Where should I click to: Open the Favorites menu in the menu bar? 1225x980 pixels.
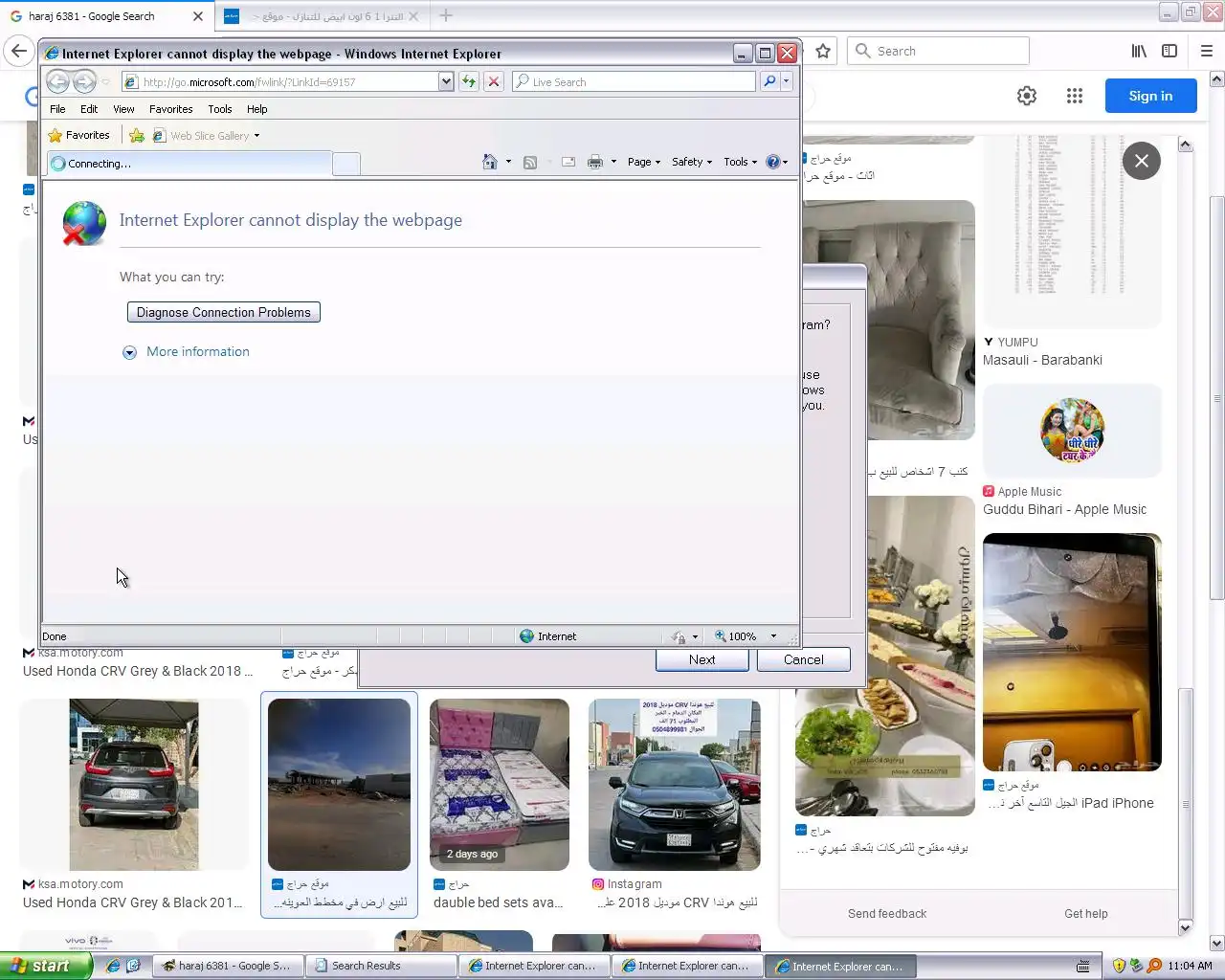coord(171,109)
